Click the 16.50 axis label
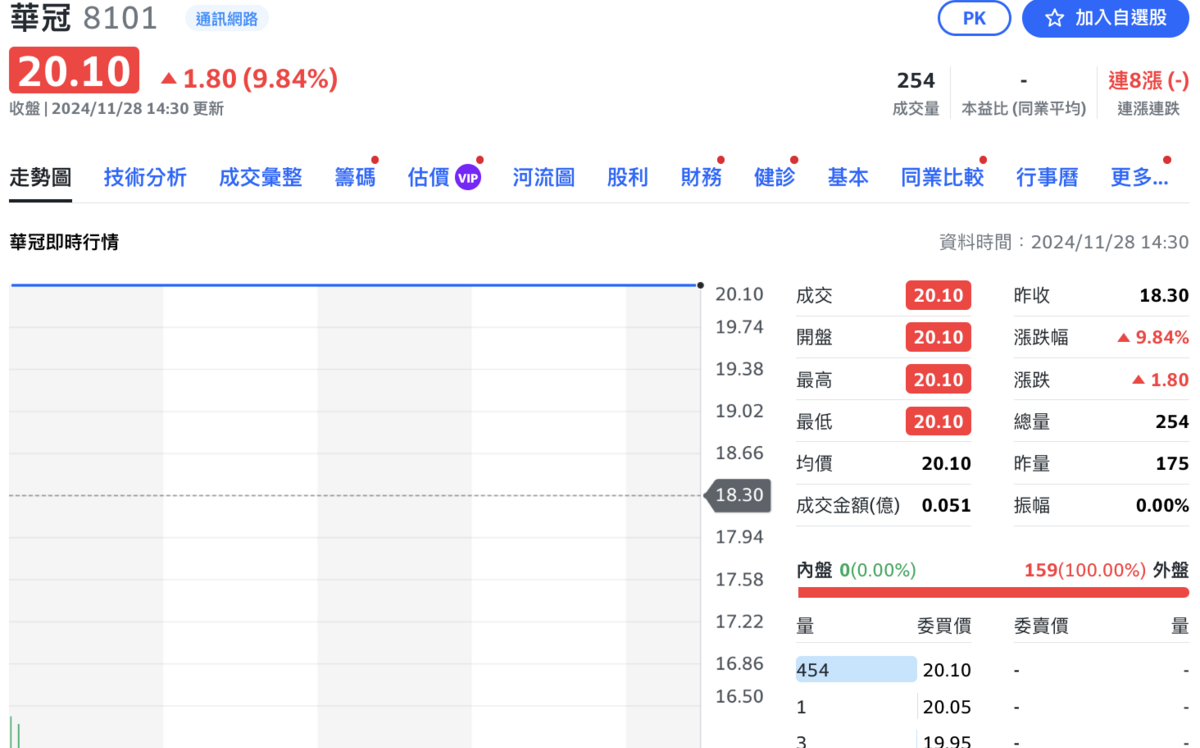1200x748 pixels. [739, 696]
